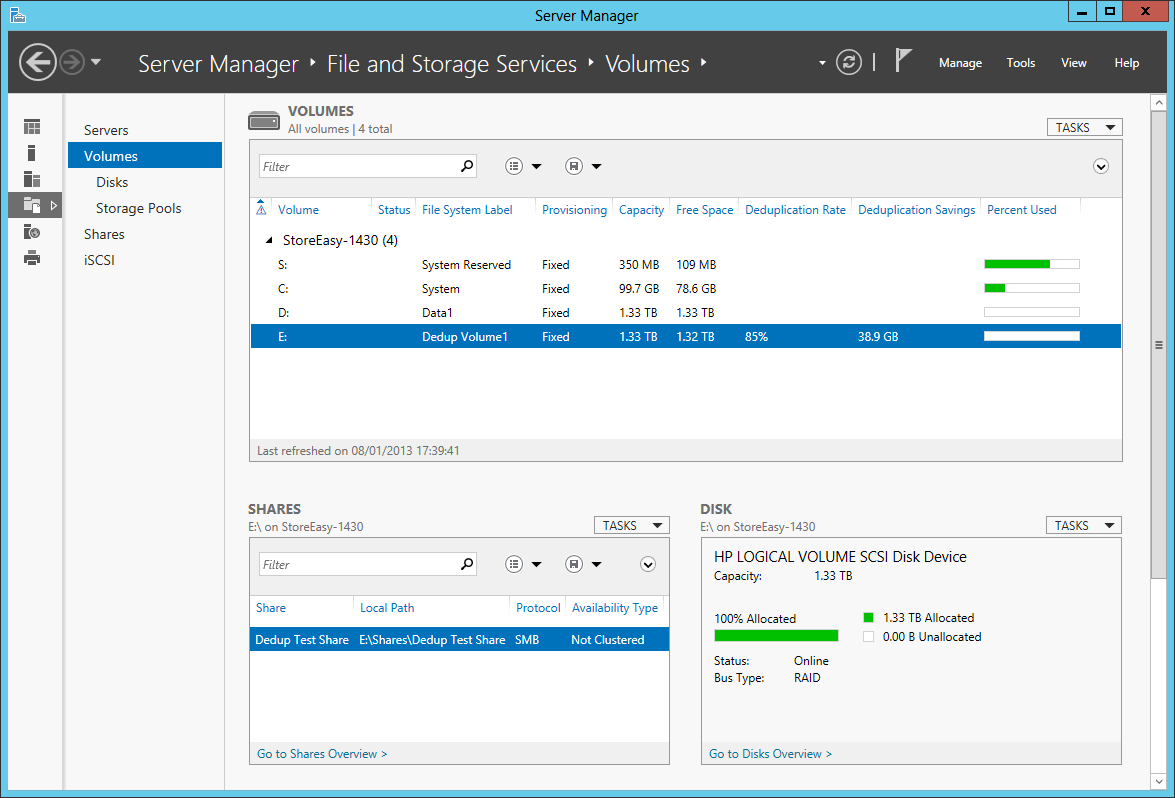Open the Dashboard from the left icon bar
Viewport: 1175px width, 798px height.
(31, 126)
